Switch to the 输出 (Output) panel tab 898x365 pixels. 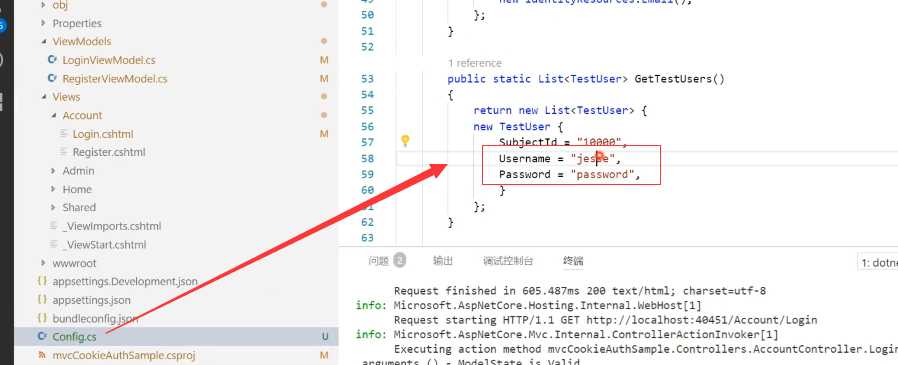443,261
